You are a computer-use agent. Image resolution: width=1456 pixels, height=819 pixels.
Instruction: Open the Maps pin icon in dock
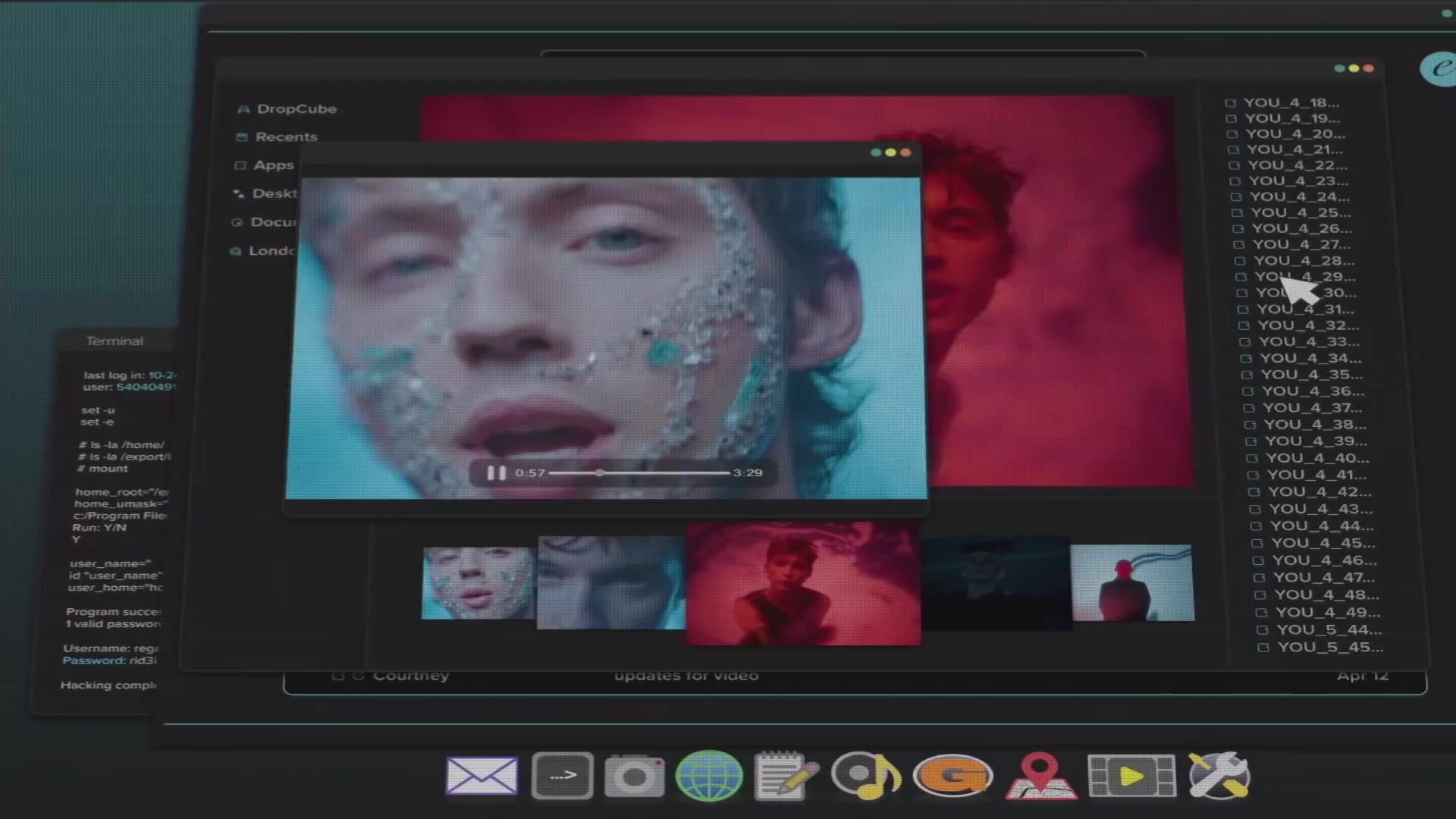coord(1040,776)
